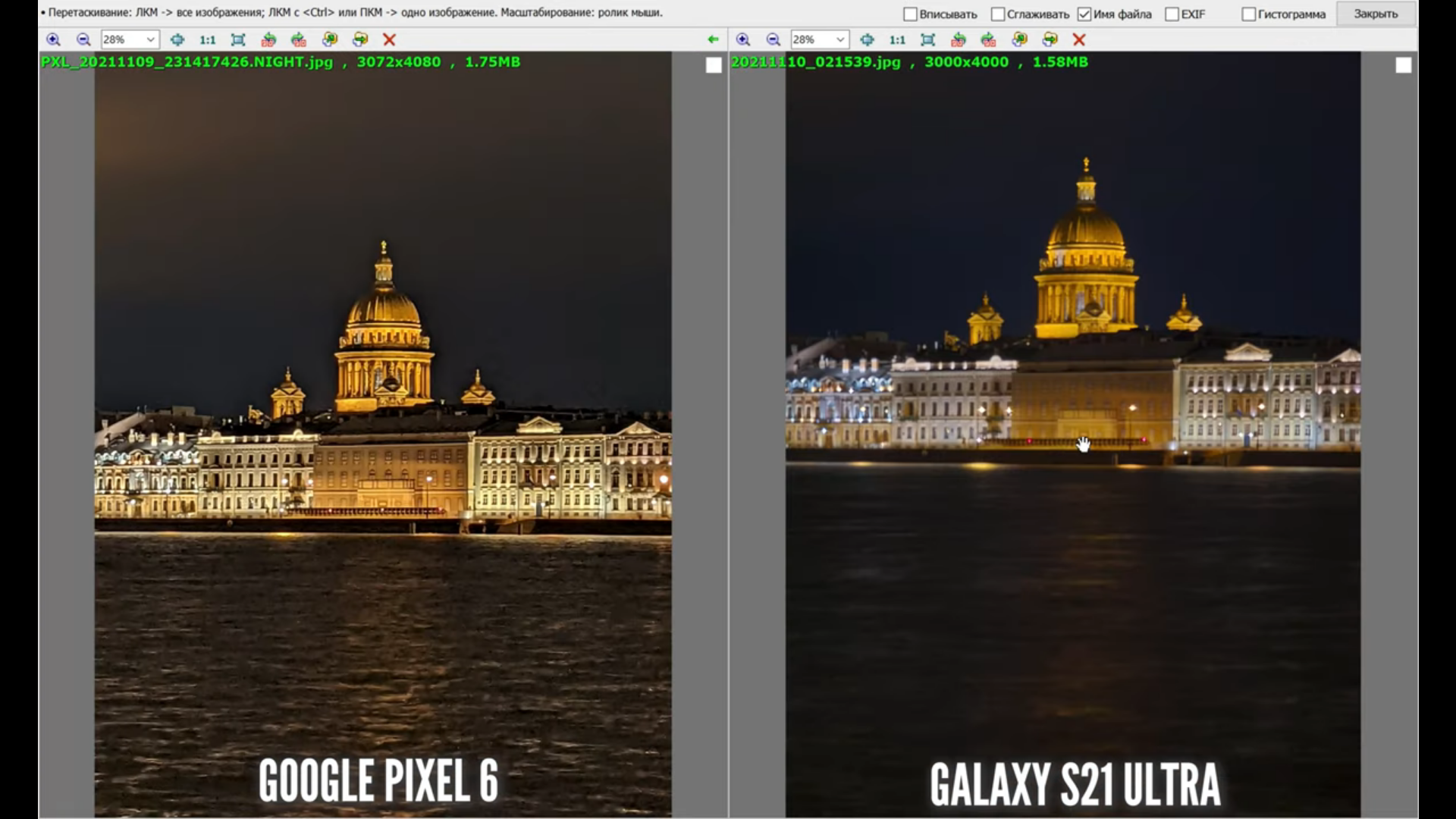Rotate left panel image counterclockwise
Viewport: 1456px width, 819px height.
[x=268, y=39]
